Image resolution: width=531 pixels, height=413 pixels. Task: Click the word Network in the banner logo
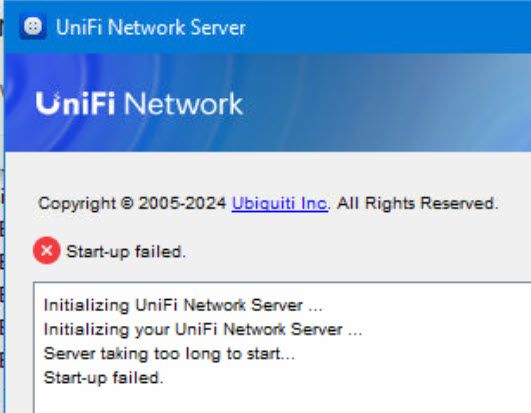pyautogui.click(x=184, y=104)
